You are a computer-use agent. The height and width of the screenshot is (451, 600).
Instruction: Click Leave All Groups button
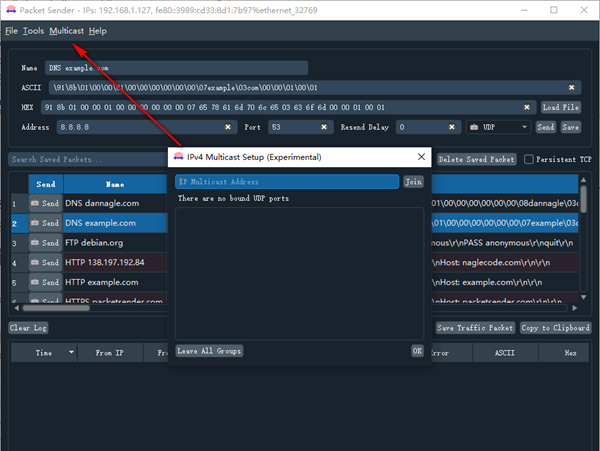(209, 351)
